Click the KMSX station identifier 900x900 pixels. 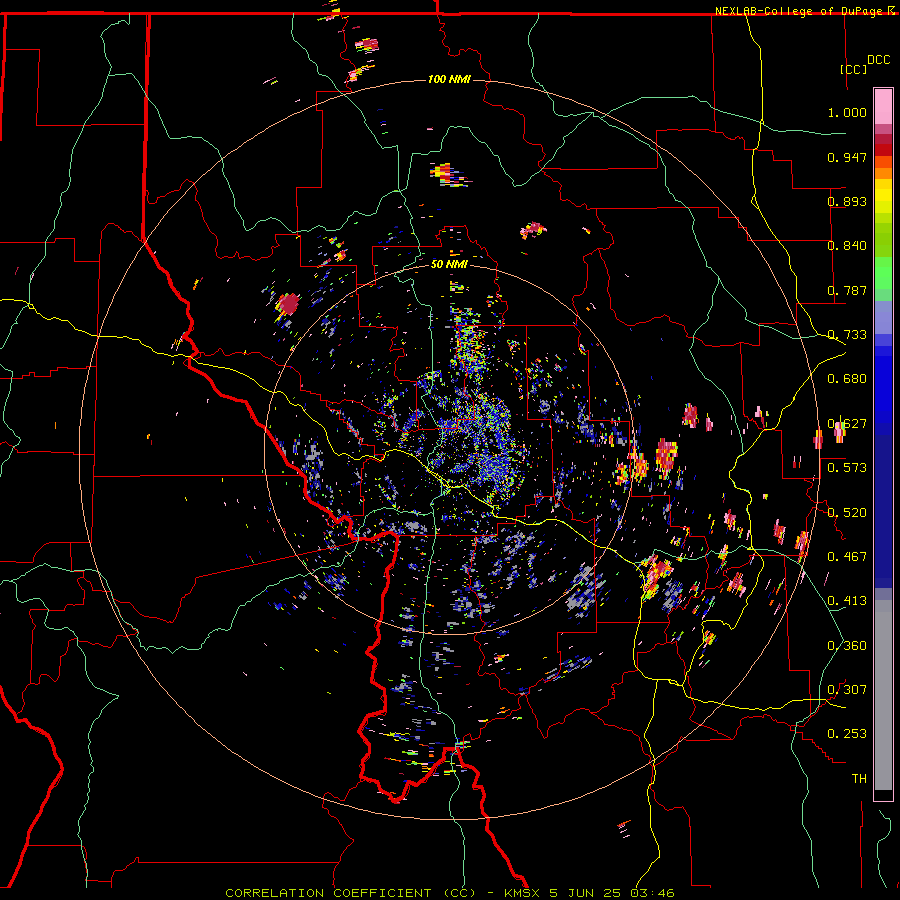click(522, 893)
